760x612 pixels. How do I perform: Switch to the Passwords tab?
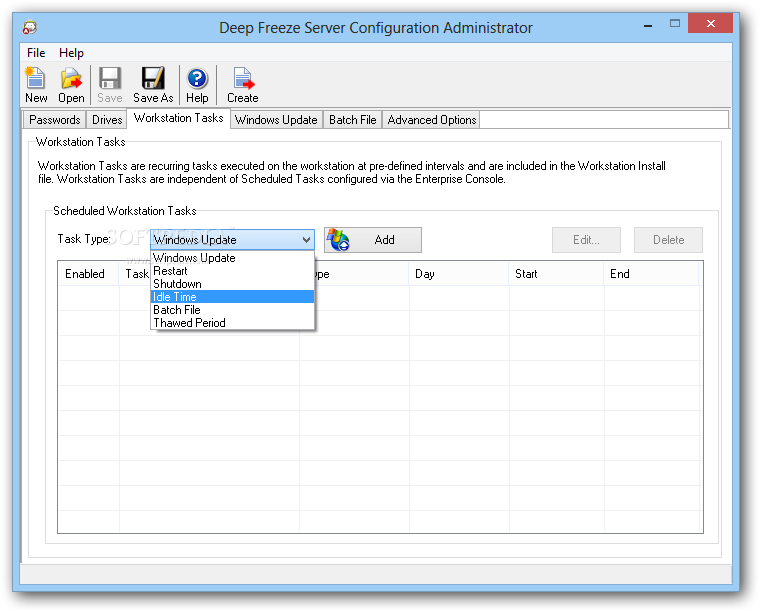tap(54, 120)
